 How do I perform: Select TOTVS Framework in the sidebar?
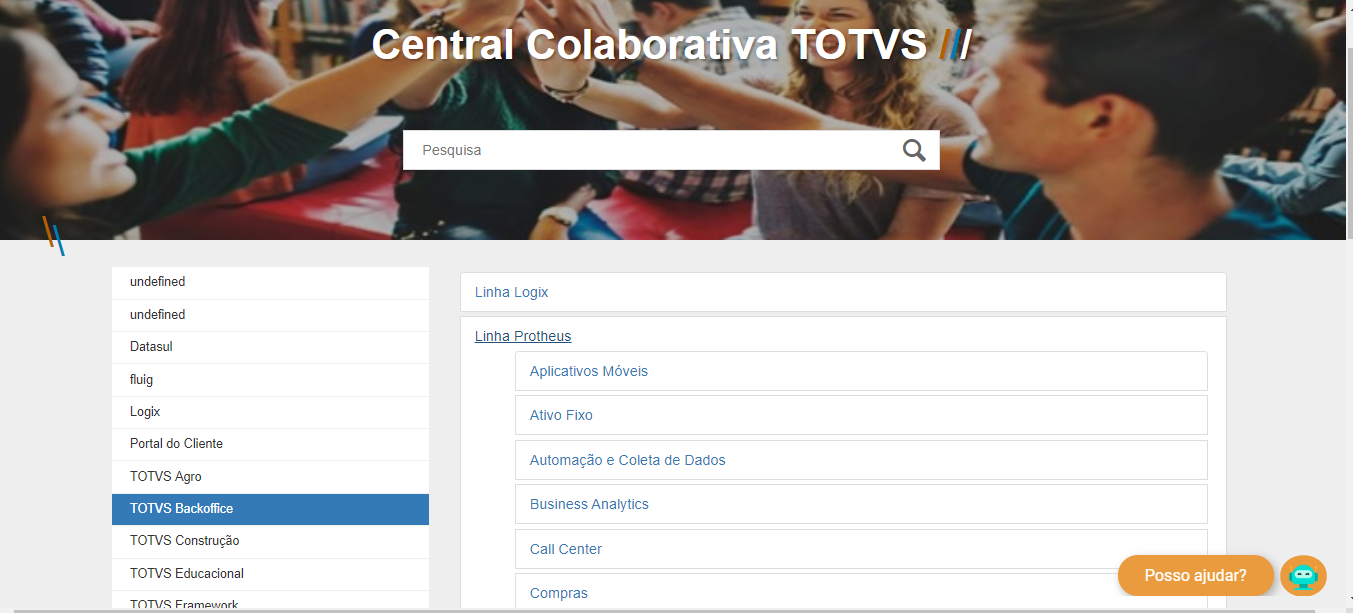pyautogui.click(x=270, y=601)
